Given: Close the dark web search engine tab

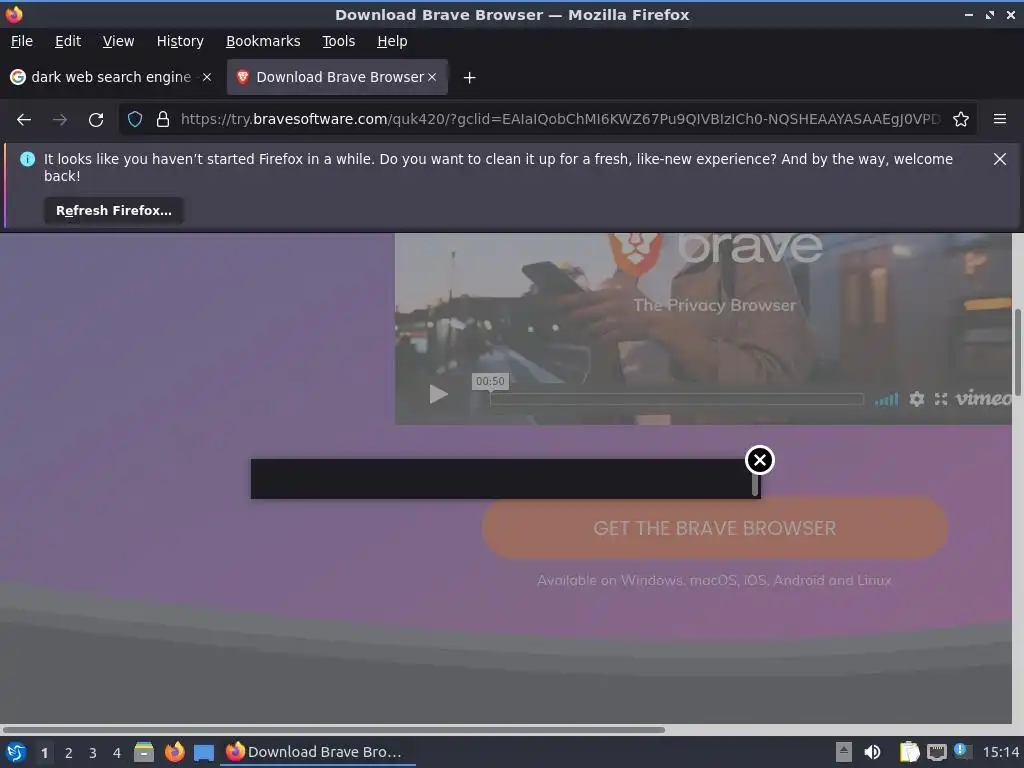Looking at the screenshot, I should (x=207, y=77).
